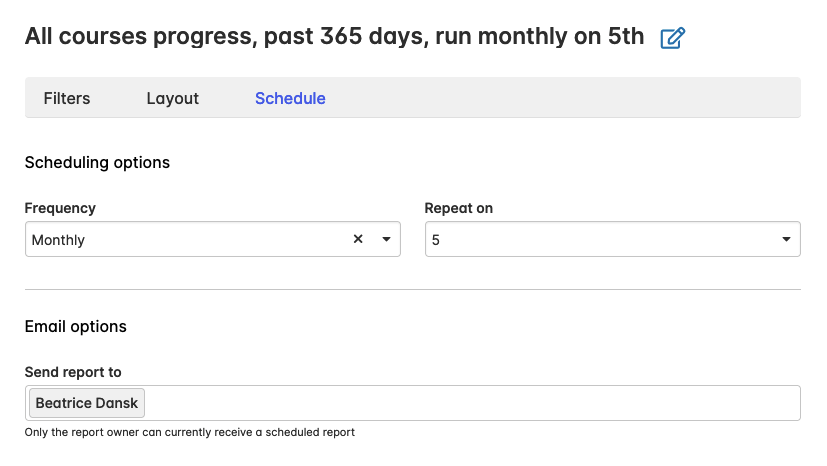This screenshot has height=466, width=827.
Task: Select the Schedule tab
Action: click(x=290, y=98)
